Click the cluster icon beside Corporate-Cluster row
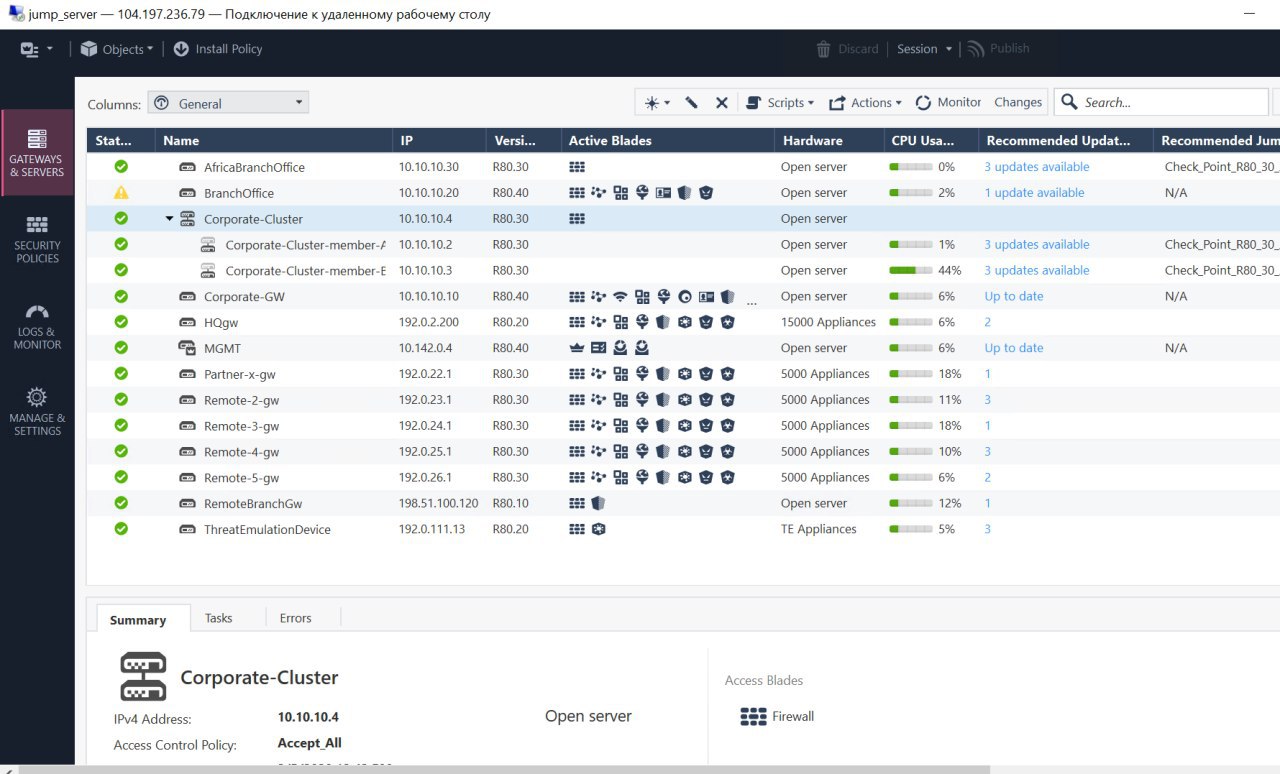 pos(187,219)
